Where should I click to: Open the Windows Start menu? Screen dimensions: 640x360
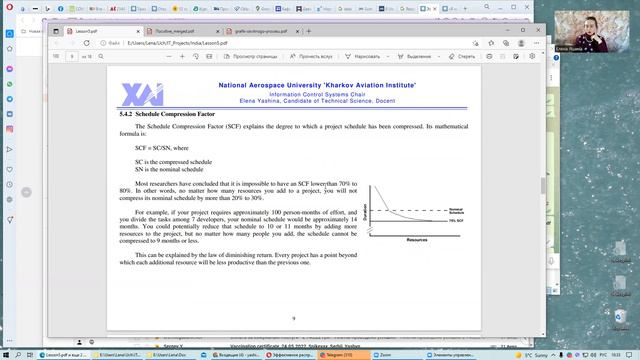pyautogui.click(x=6, y=355)
